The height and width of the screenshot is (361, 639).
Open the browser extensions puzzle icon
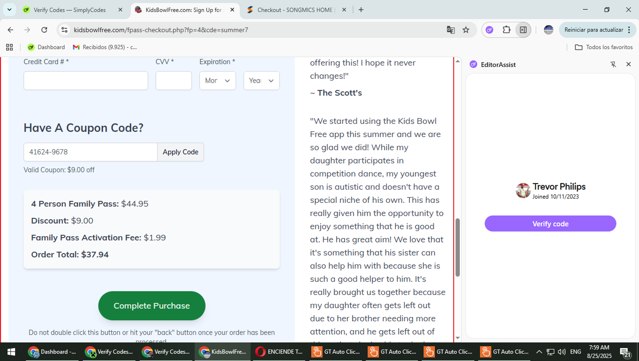pyautogui.click(x=507, y=30)
